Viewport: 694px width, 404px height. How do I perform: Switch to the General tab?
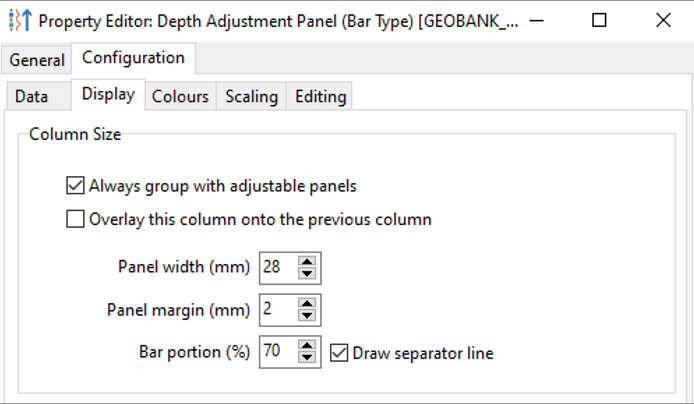37,60
